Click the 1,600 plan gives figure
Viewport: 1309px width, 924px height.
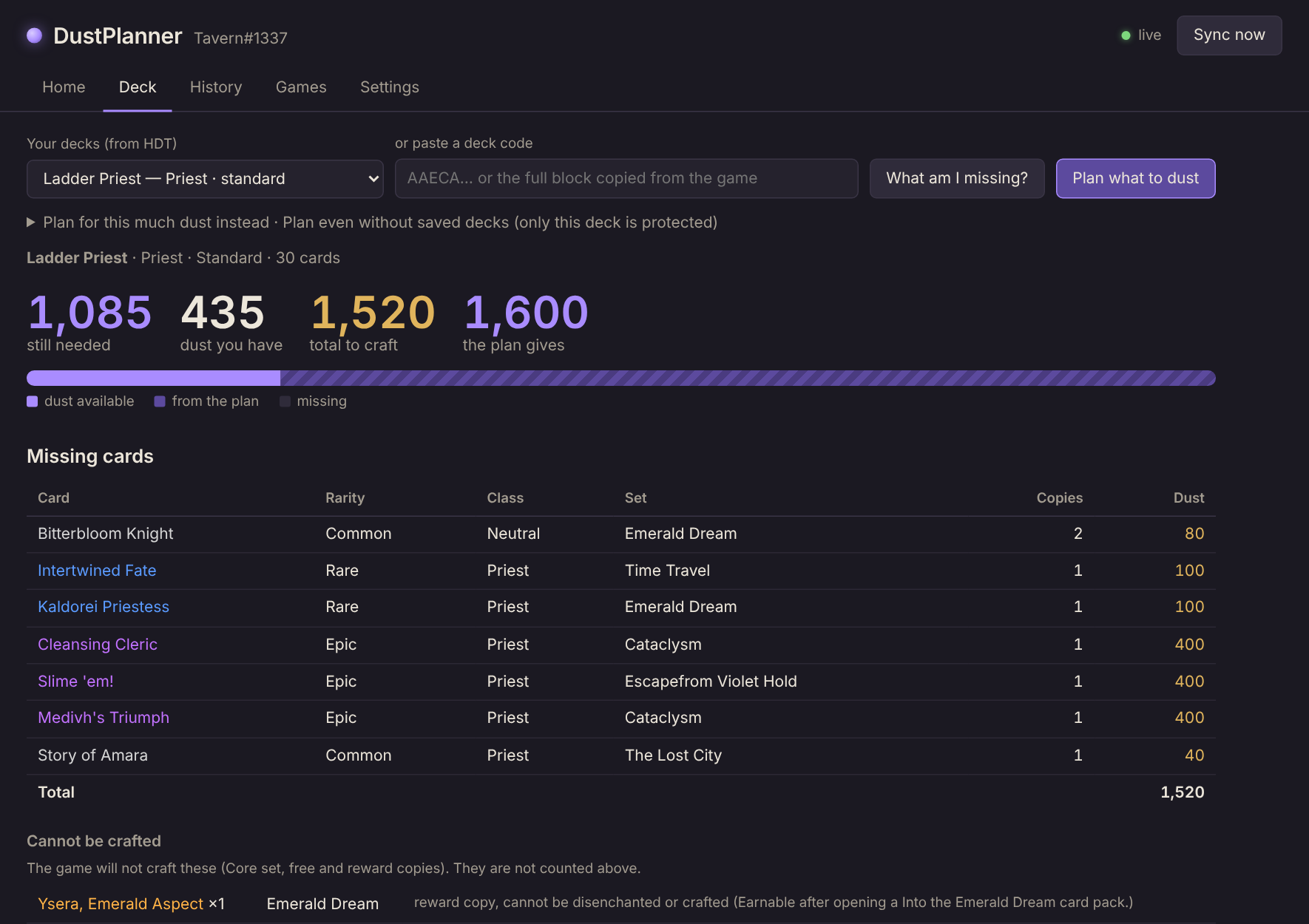[526, 313]
